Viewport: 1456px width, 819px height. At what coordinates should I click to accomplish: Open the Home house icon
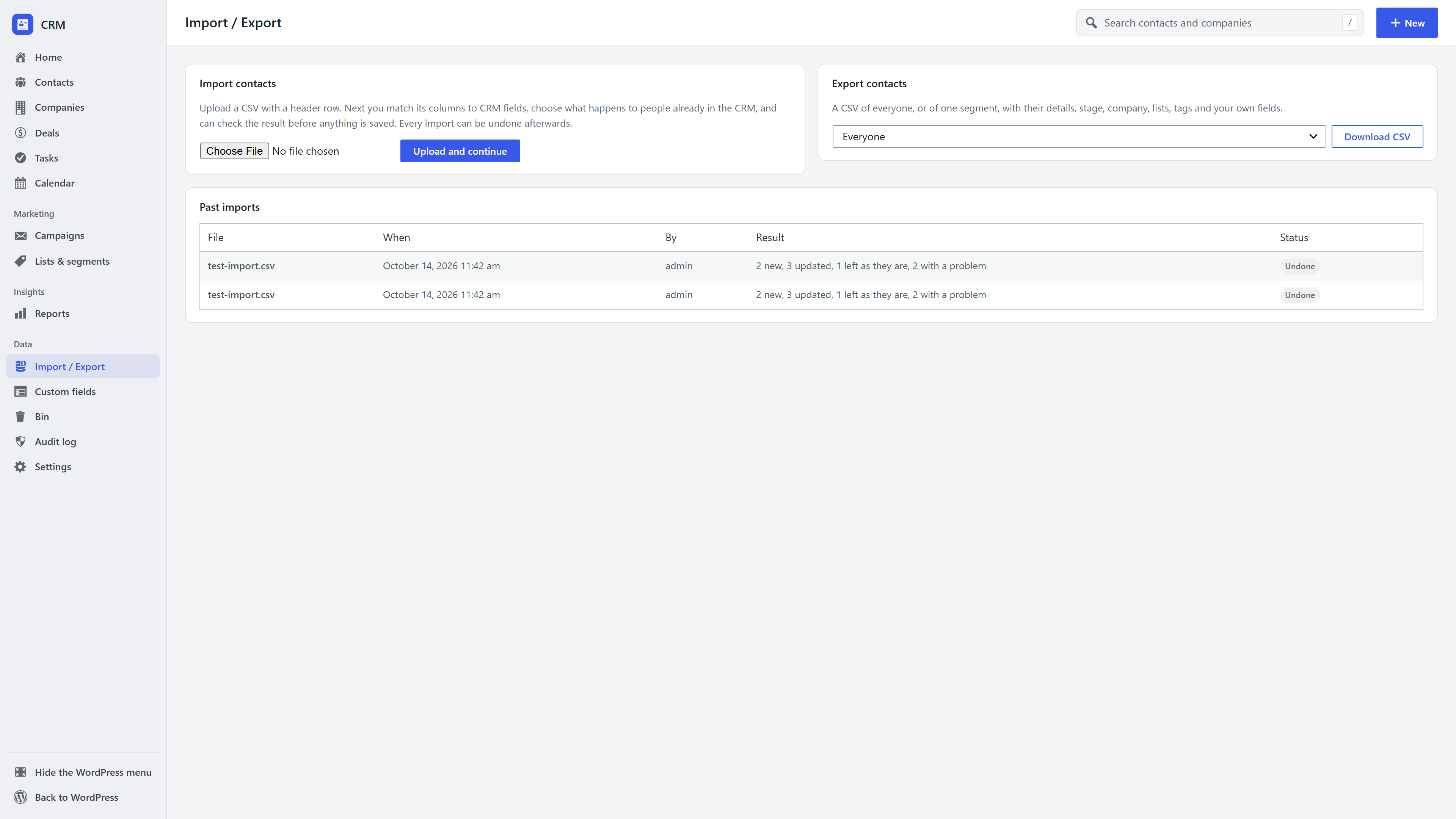click(20, 57)
